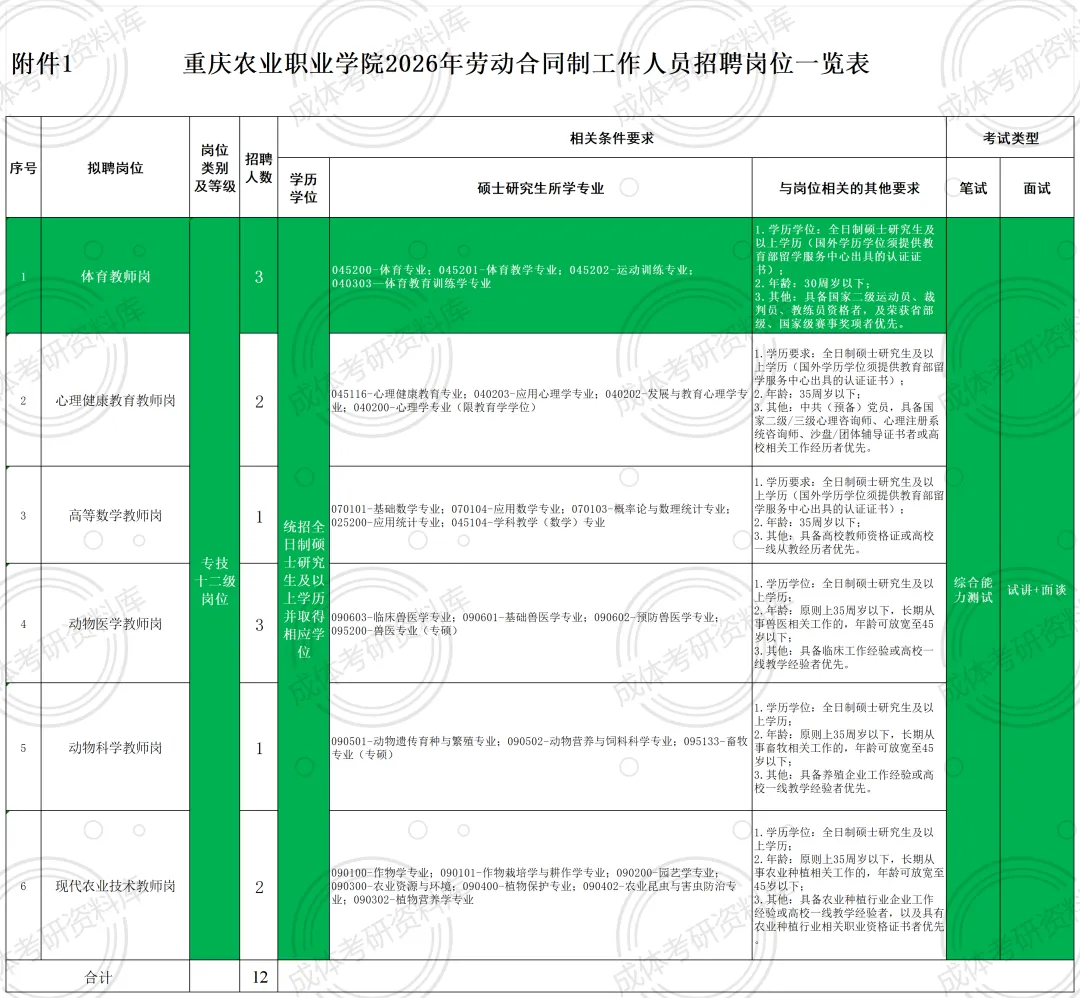1080x998 pixels.
Task: Select the 岗位类别及等级 column header
Action: coord(215,167)
